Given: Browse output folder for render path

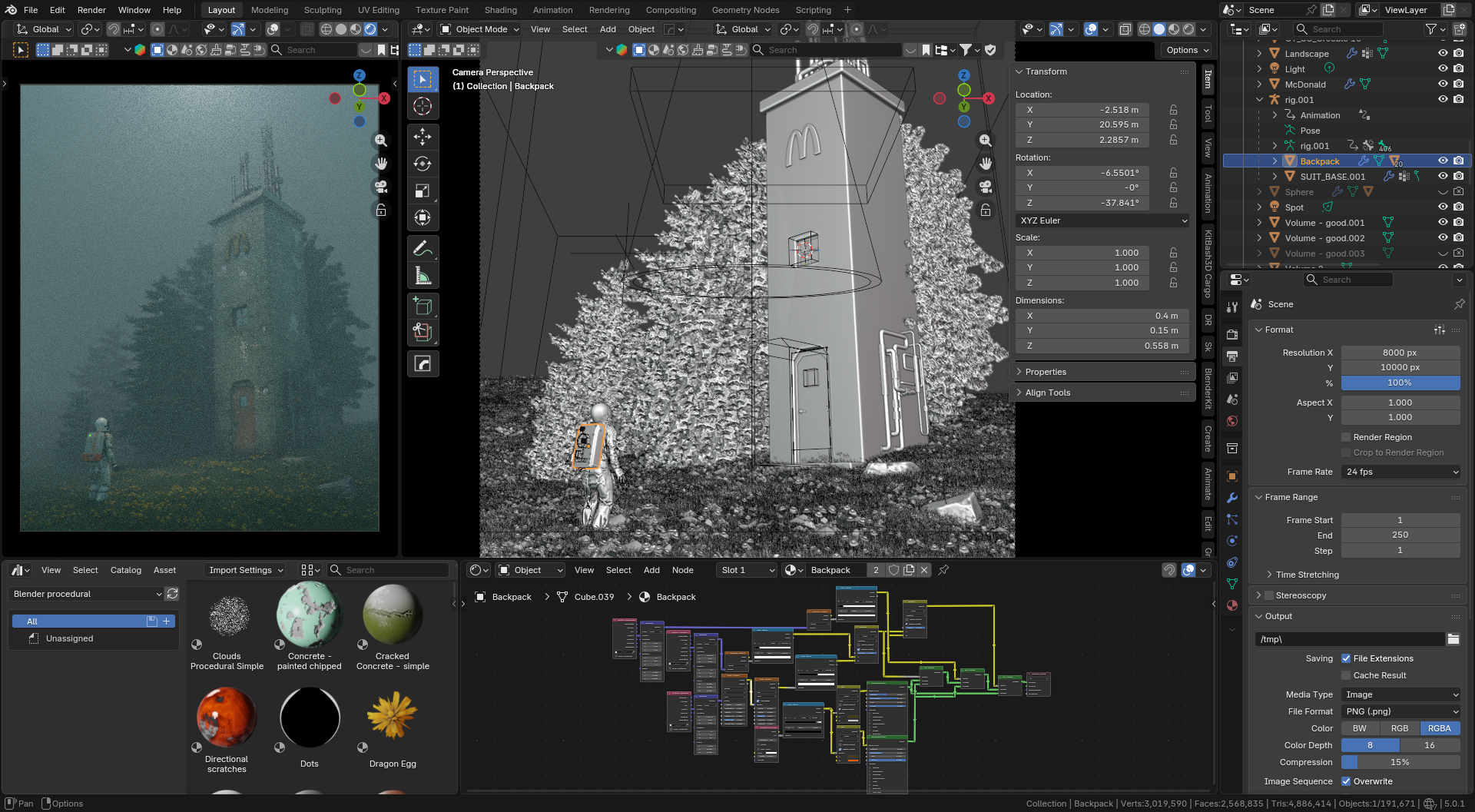Looking at the screenshot, I should (x=1453, y=639).
